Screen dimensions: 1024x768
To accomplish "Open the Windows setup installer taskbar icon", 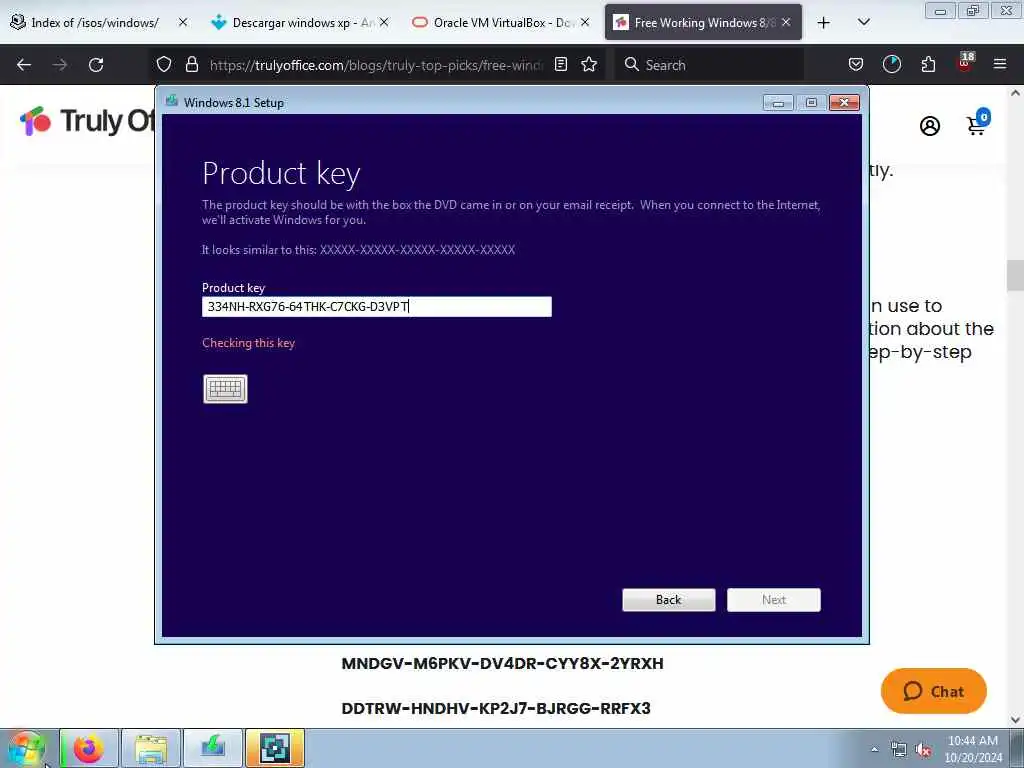I will click(x=213, y=748).
